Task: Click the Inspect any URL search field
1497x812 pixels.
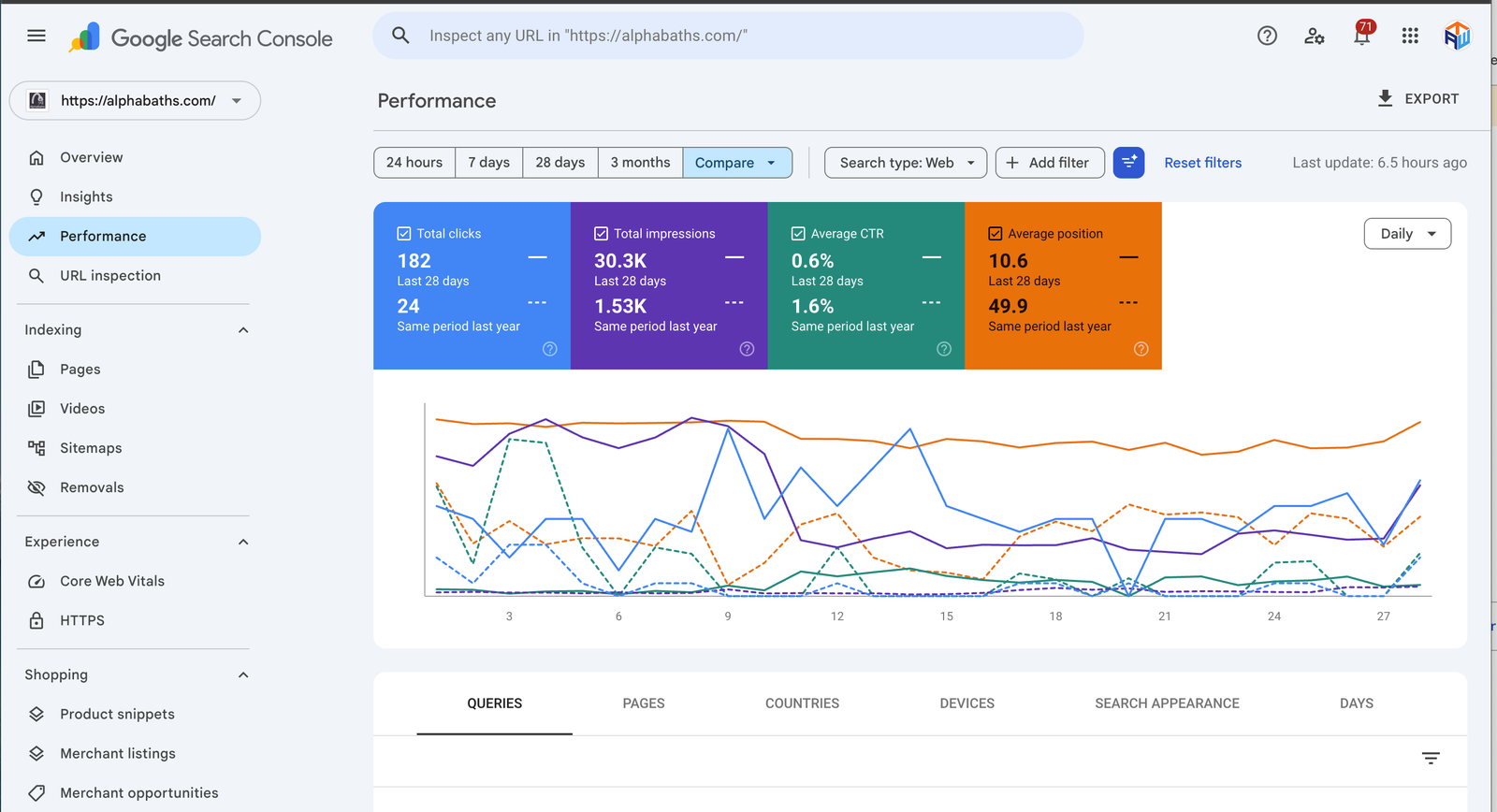Action: pyautogui.click(x=728, y=36)
